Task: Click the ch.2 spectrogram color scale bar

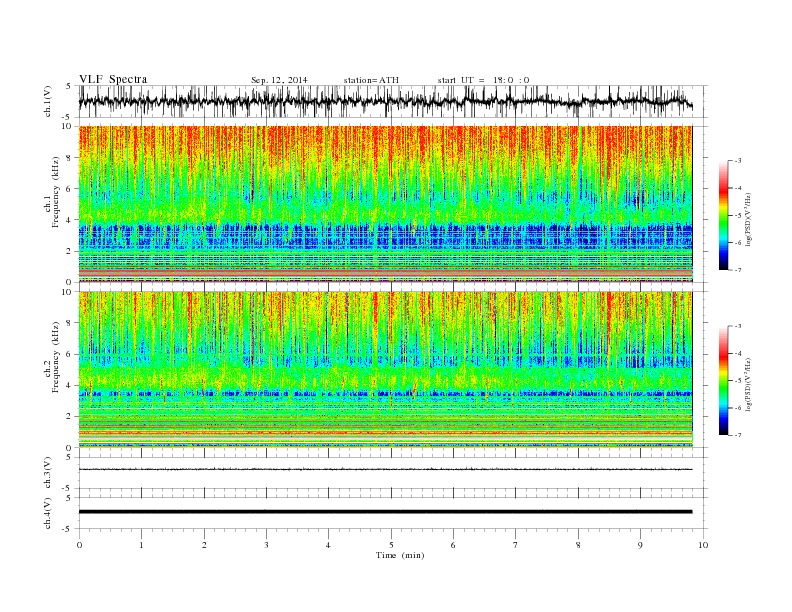Action: [x=723, y=381]
